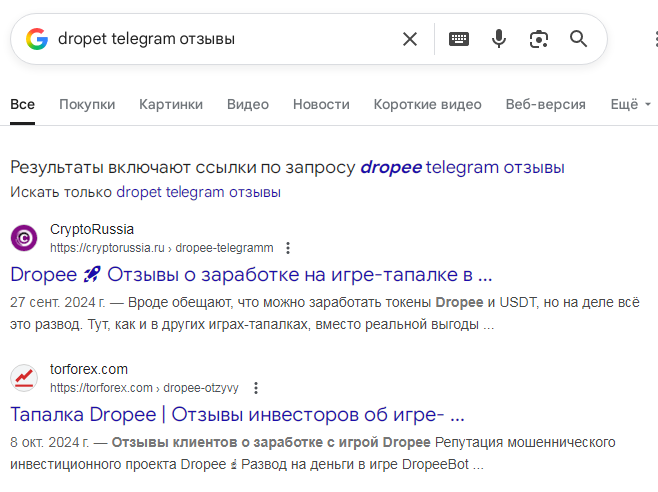Open the on-screen keyboard input tool
Viewport: 658px width, 492px height.
459,39
